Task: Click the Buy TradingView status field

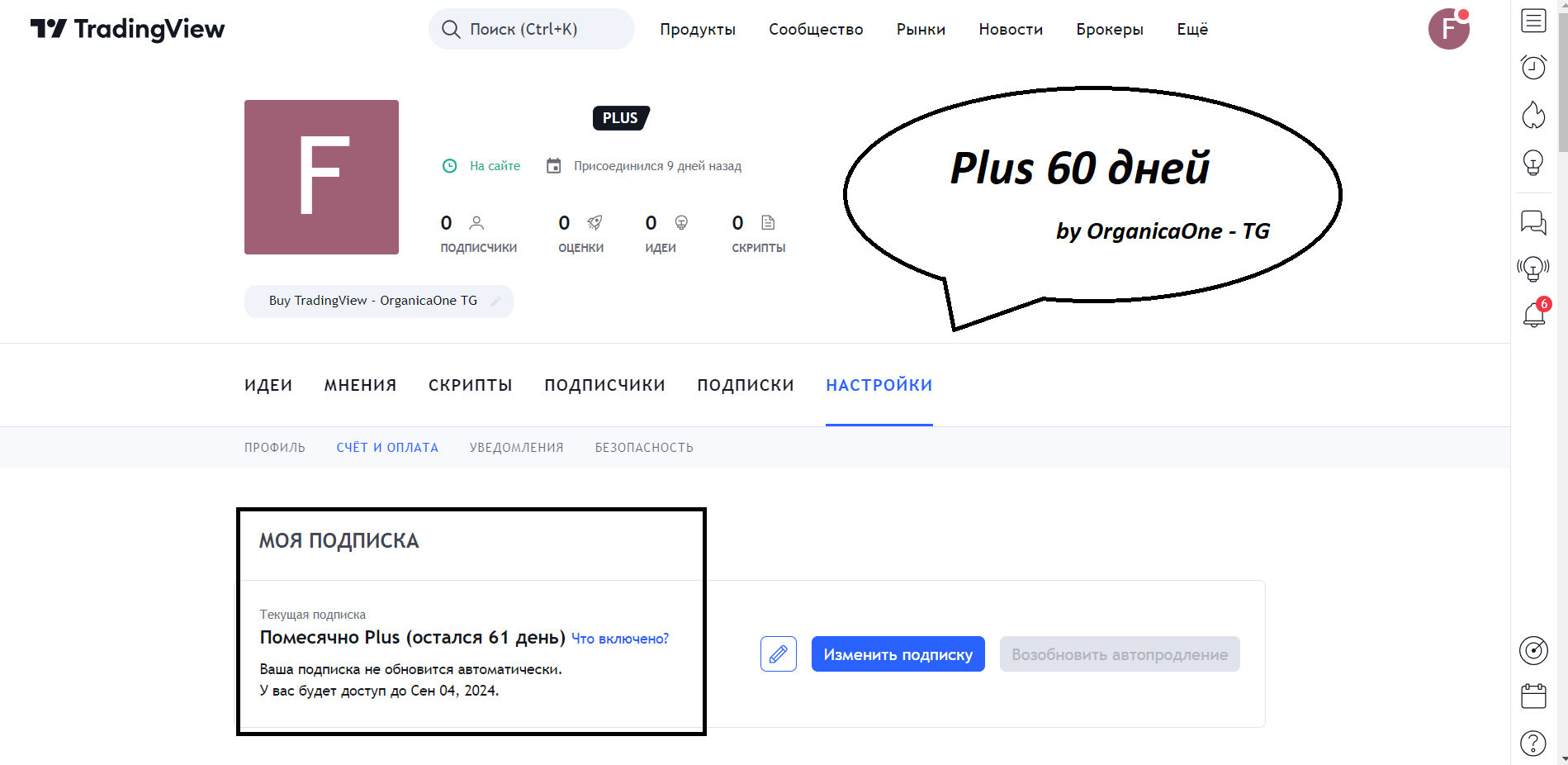Action: tap(379, 302)
